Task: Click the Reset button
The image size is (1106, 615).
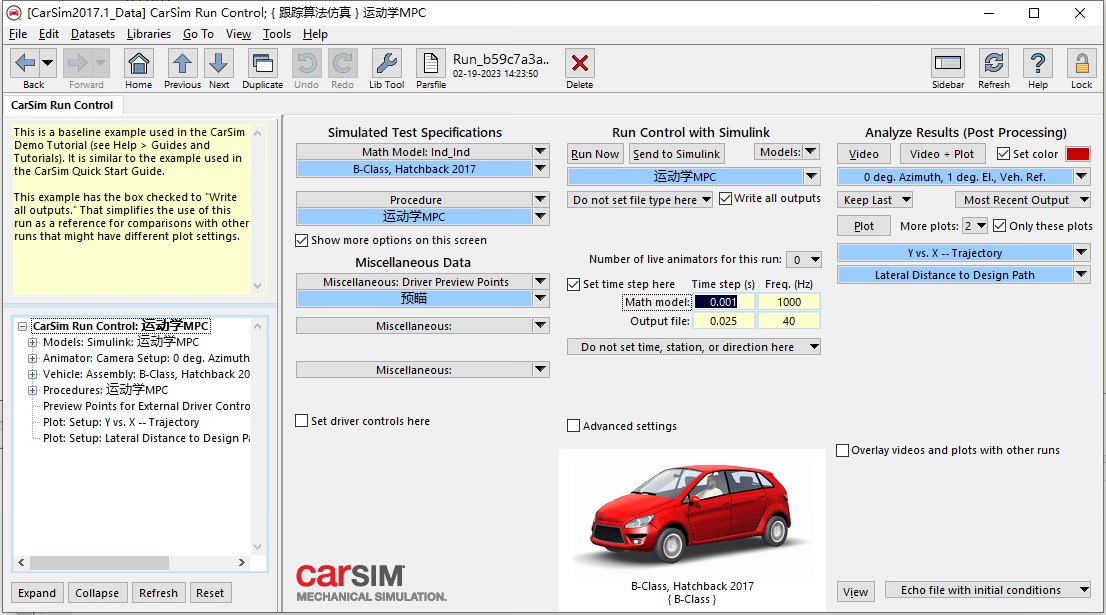Action: pyautogui.click(x=210, y=593)
